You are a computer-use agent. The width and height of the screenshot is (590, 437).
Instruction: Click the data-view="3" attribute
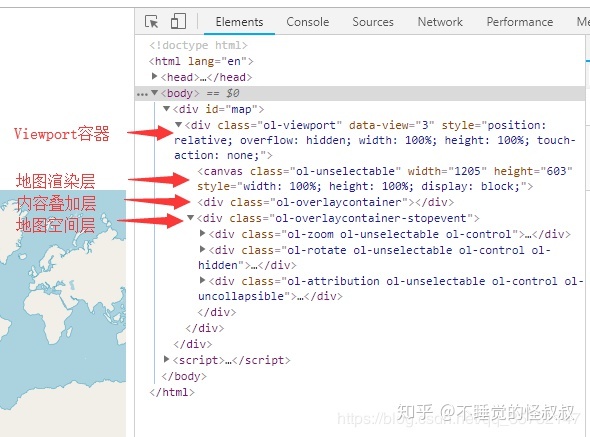pyautogui.click(x=391, y=125)
